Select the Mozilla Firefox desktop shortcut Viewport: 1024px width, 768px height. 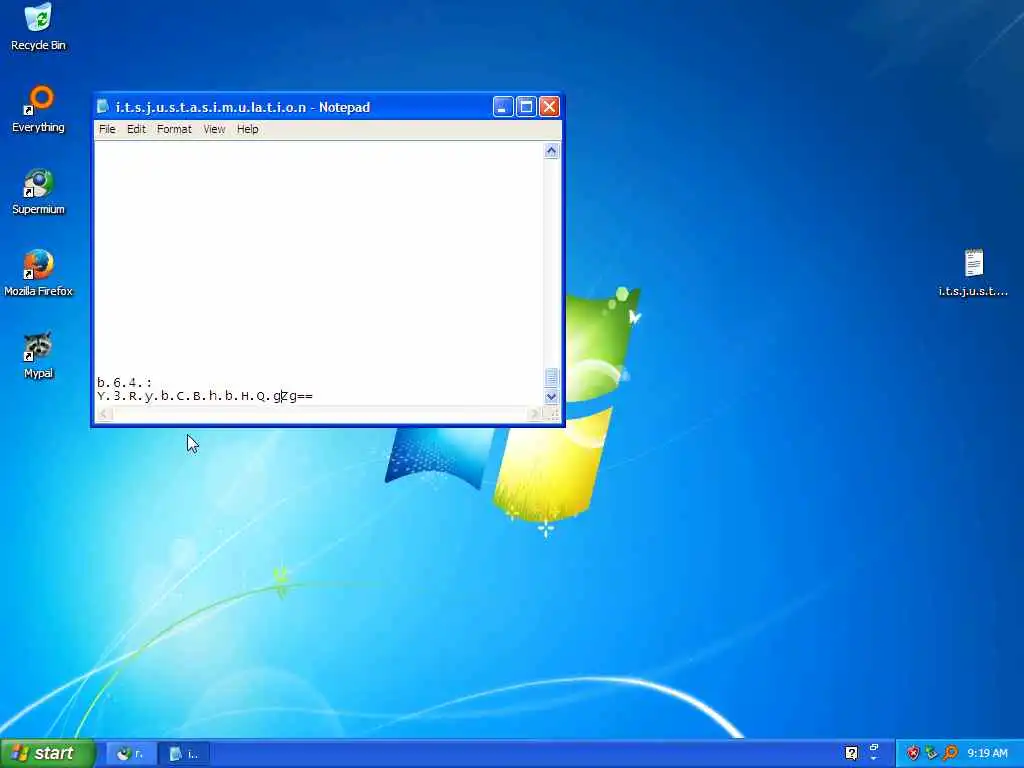click(x=38, y=273)
